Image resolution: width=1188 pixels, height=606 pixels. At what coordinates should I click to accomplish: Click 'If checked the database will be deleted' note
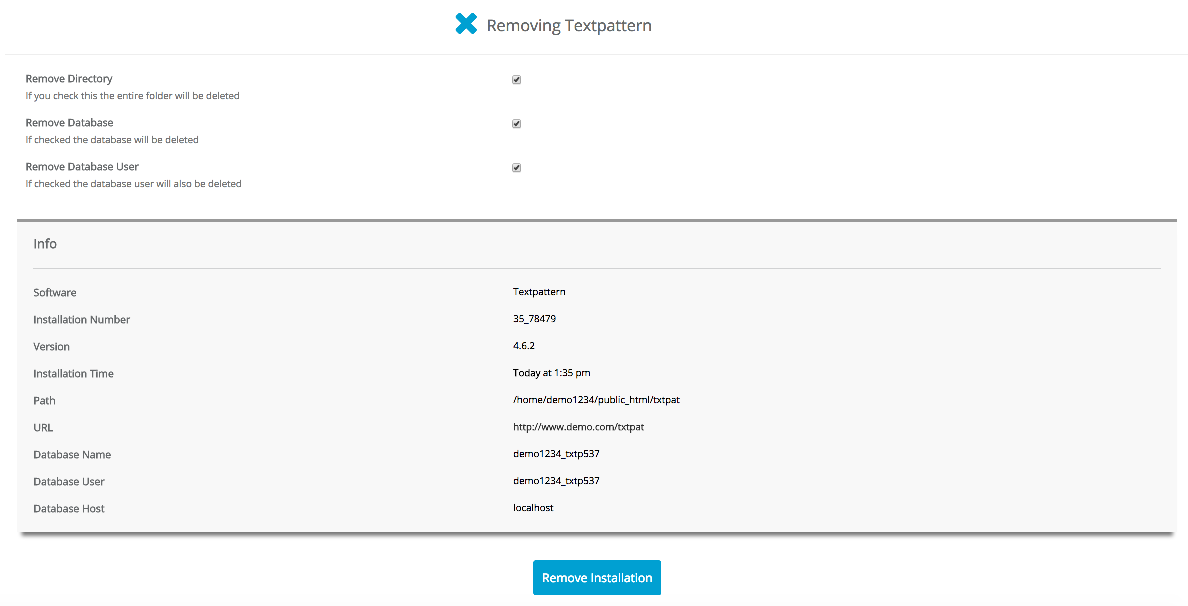tap(112, 140)
